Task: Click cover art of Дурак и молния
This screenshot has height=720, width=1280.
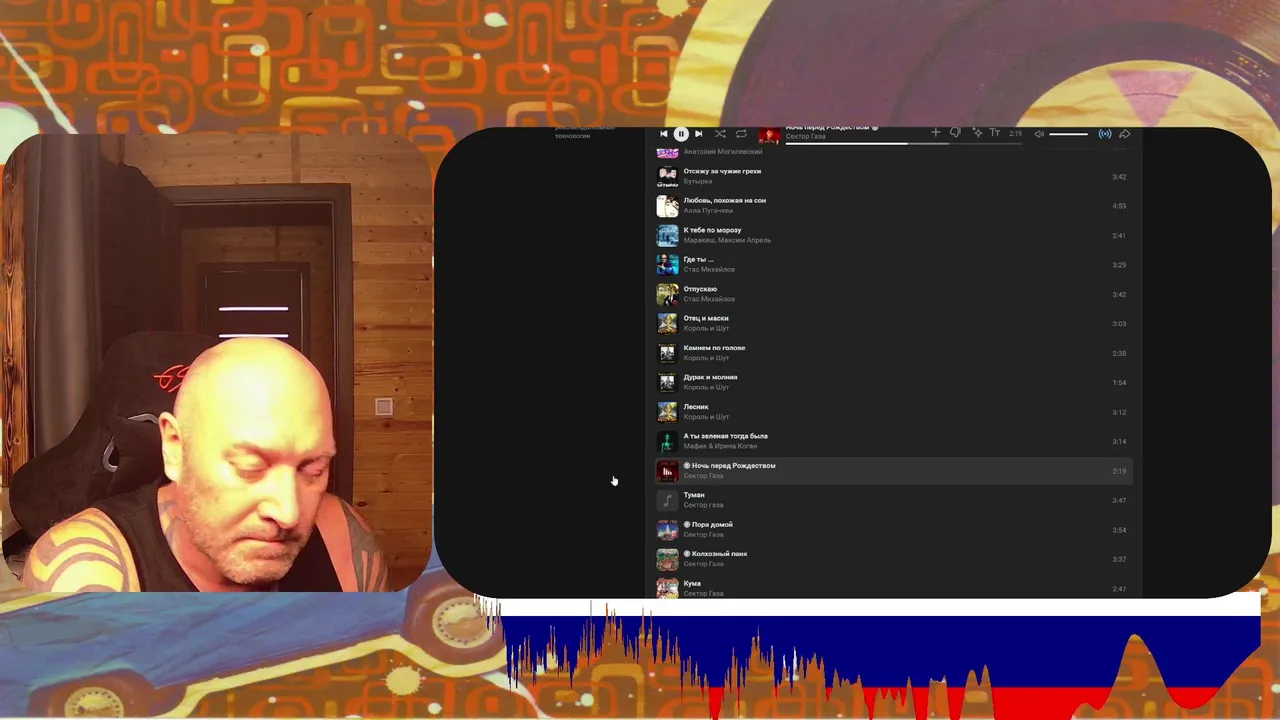Action: click(x=667, y=382)
